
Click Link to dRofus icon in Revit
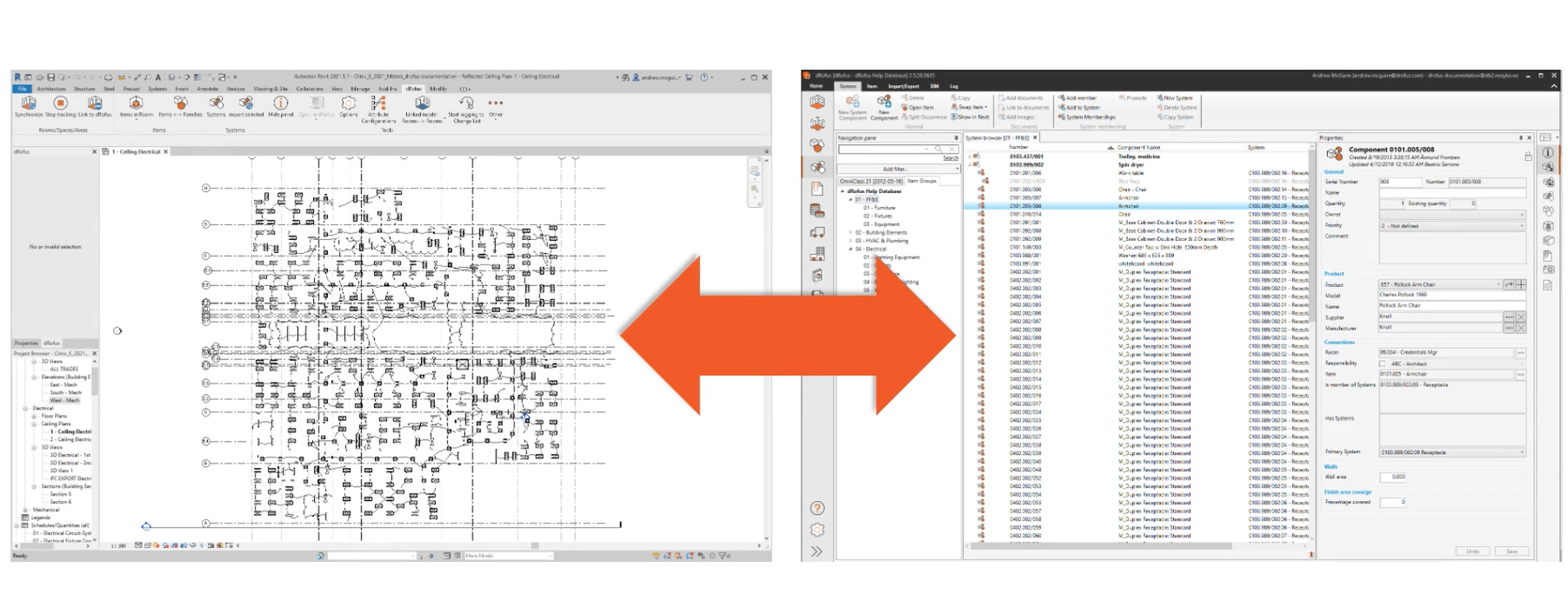(95, 103)
